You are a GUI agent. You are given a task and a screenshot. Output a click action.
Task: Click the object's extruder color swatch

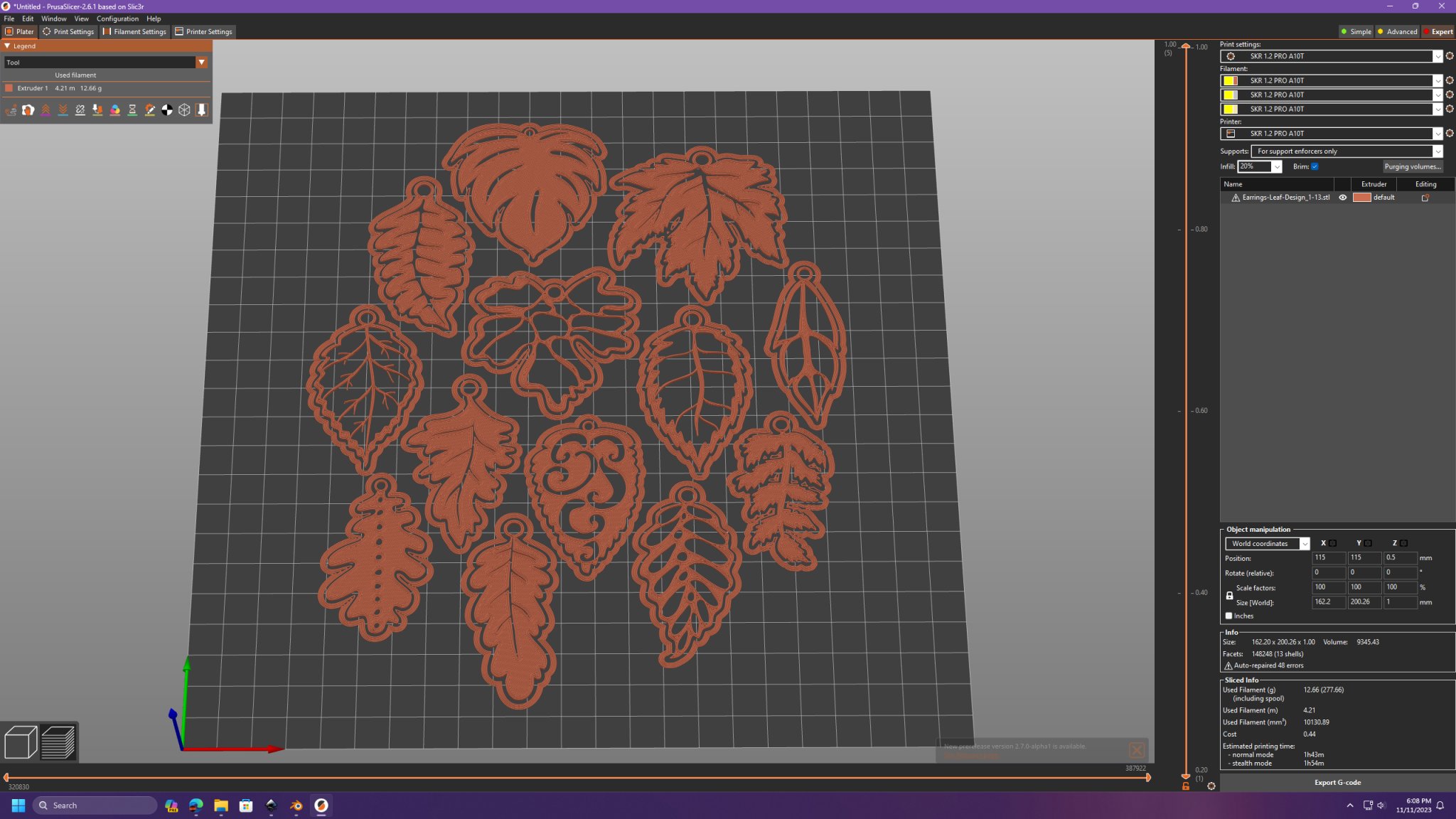coord(1361,198)
